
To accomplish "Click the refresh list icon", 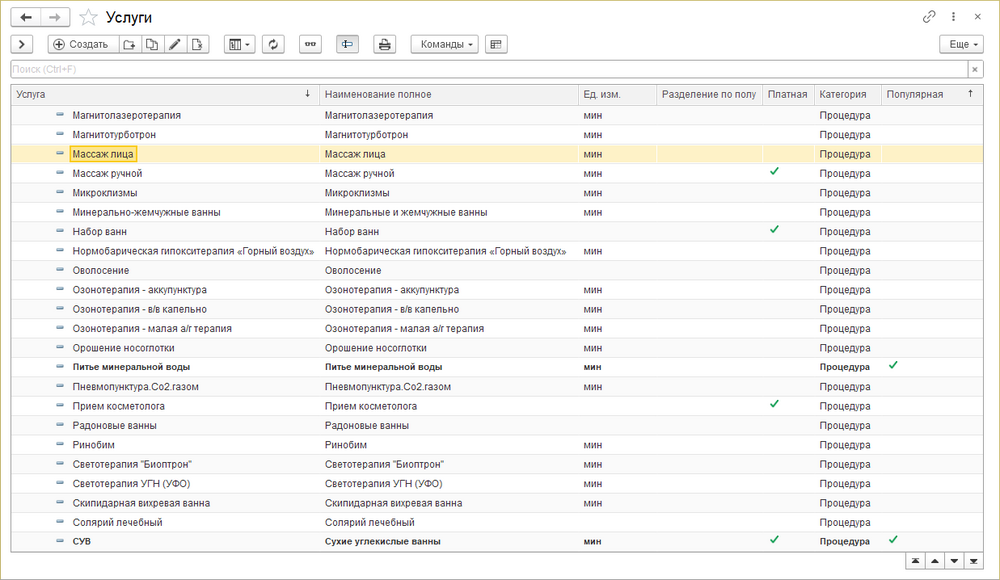I will pos(274,44).
